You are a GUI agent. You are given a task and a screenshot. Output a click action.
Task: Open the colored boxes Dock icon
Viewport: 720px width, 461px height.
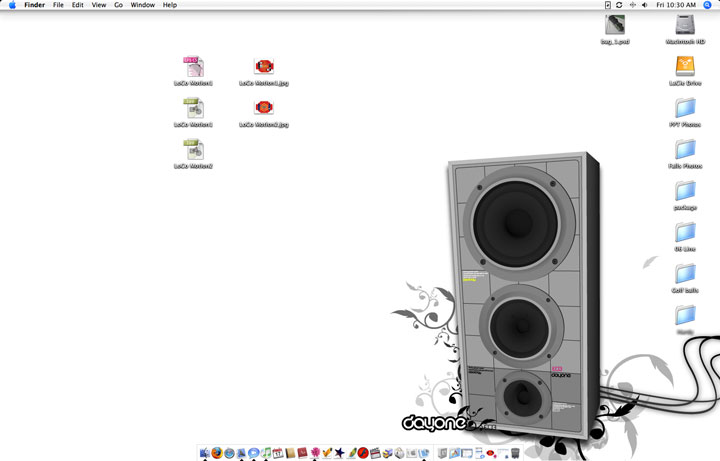[388, 453]
